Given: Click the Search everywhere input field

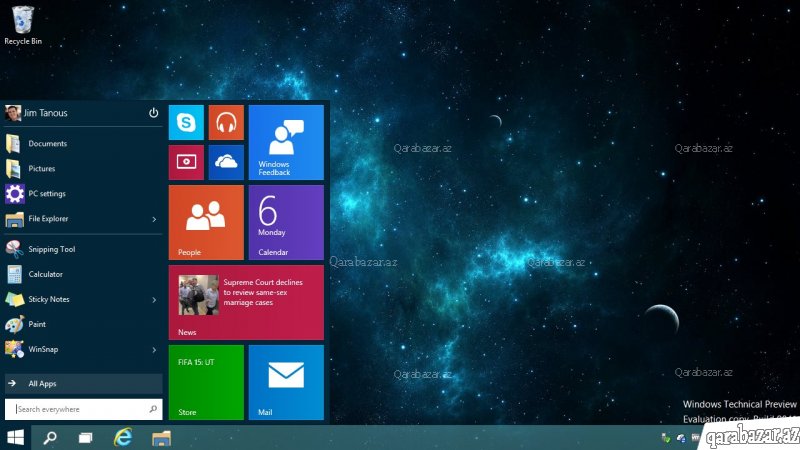Looking at the screenshot, I should click(83, 409).
